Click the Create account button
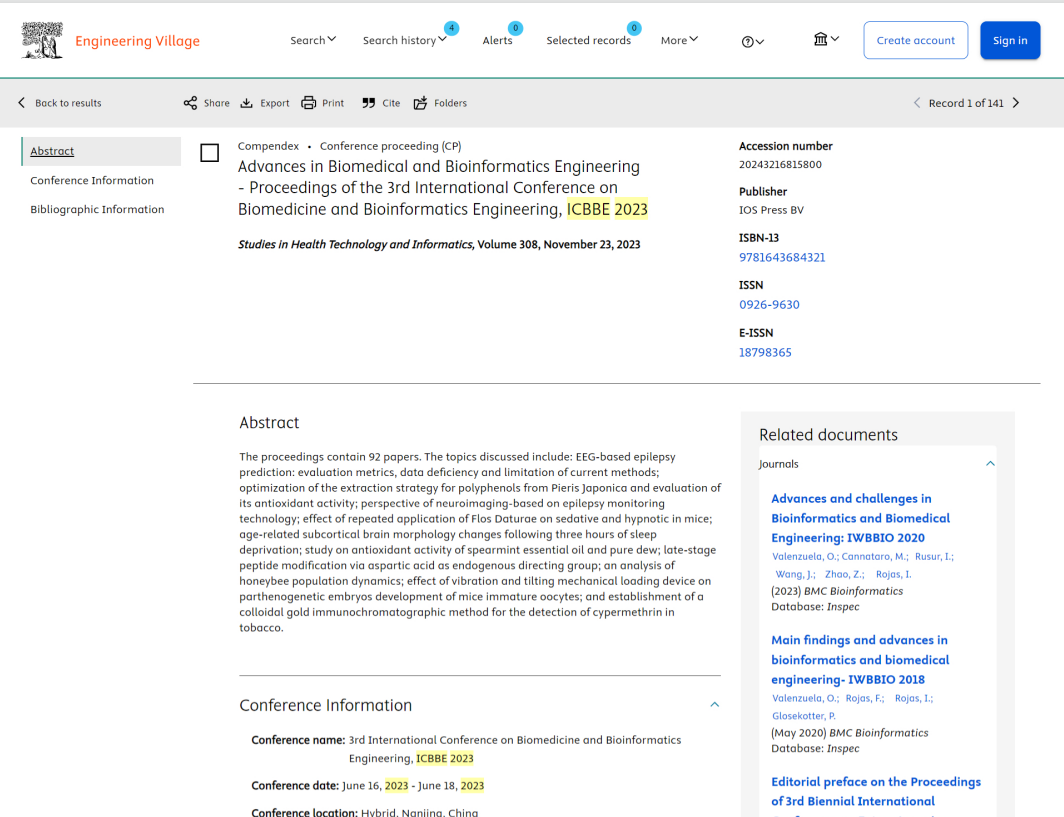This screenshot has height=817, width=1064. [915, 40]
